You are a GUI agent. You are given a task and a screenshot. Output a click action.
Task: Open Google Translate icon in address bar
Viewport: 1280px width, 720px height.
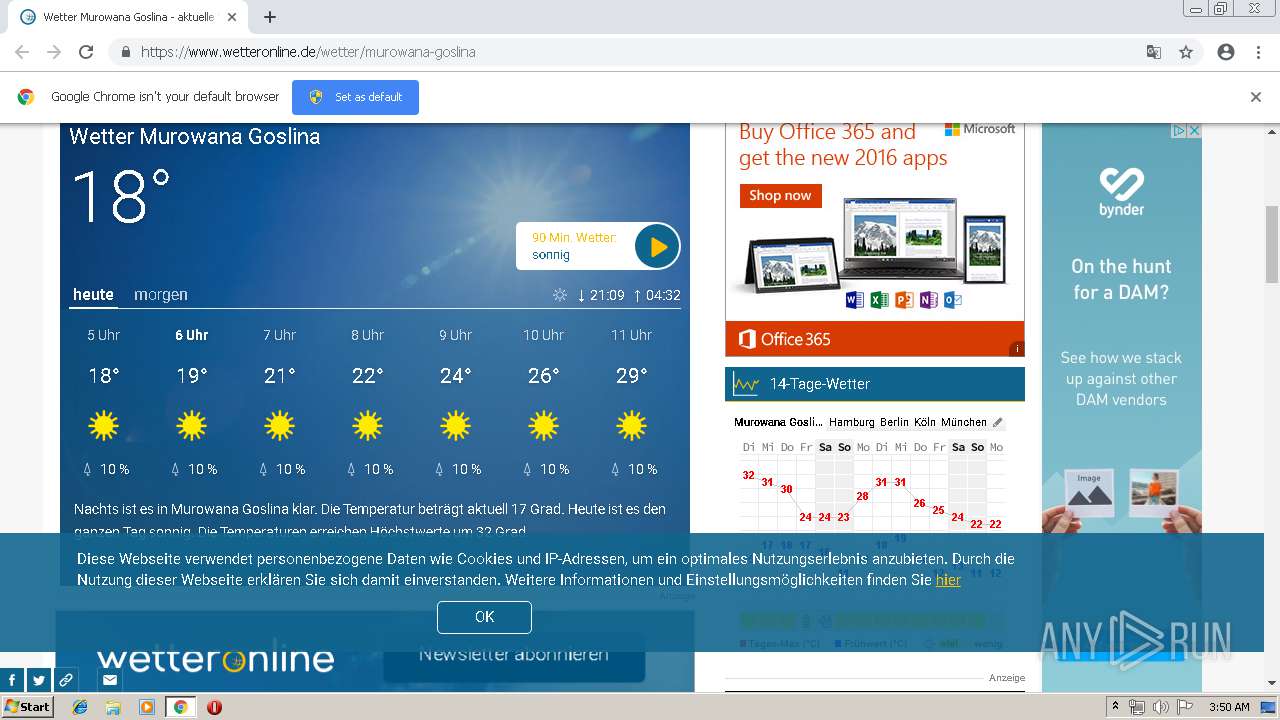(x=1154, y=52)
